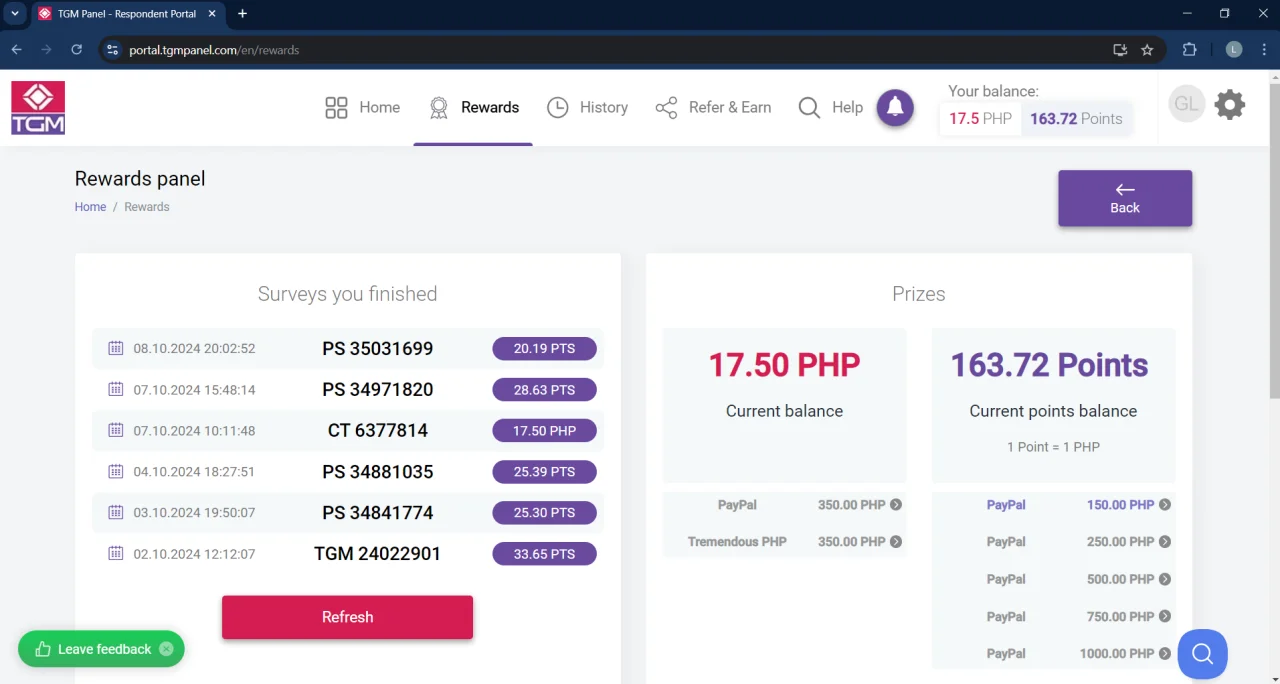The height and width of the screenshot is (684, 1280).
Task: Close the TGM Panel browser tab
Action: (x=211, y=14)
